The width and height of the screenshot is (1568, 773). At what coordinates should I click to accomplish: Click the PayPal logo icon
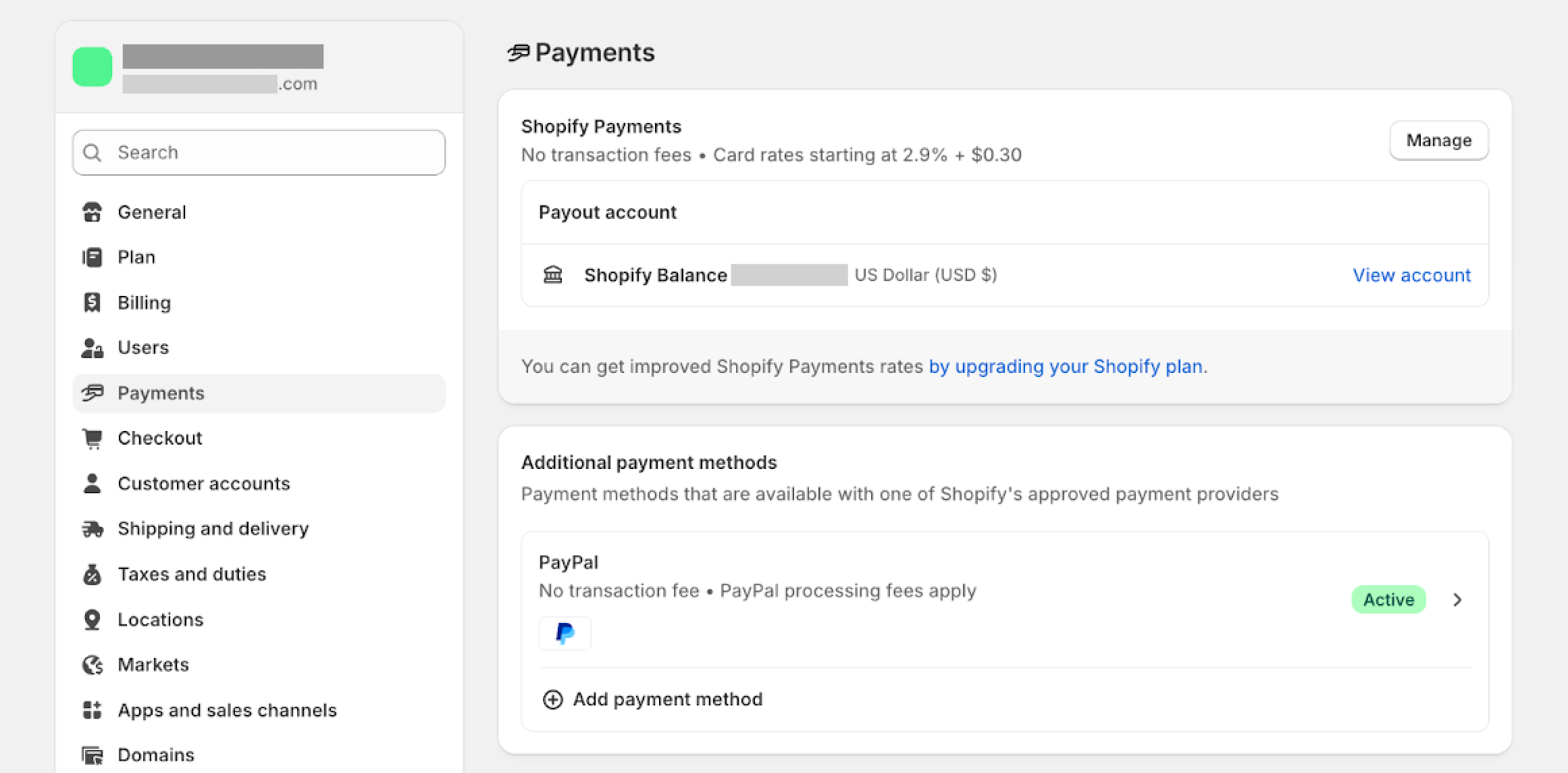[x=565, y=633]
